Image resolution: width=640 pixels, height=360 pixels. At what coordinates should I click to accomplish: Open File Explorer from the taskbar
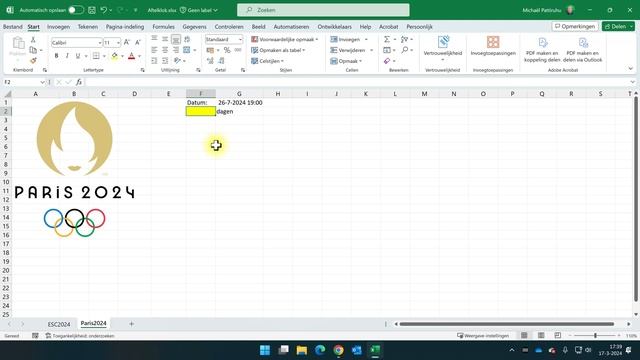point(302,350)
